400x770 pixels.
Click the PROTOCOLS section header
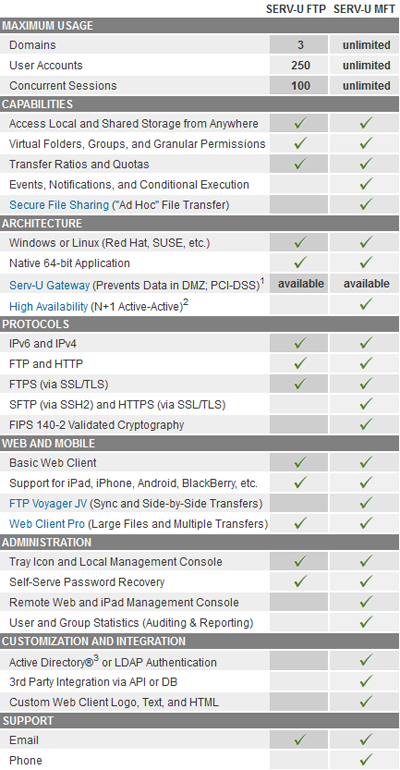click(200, 325)
